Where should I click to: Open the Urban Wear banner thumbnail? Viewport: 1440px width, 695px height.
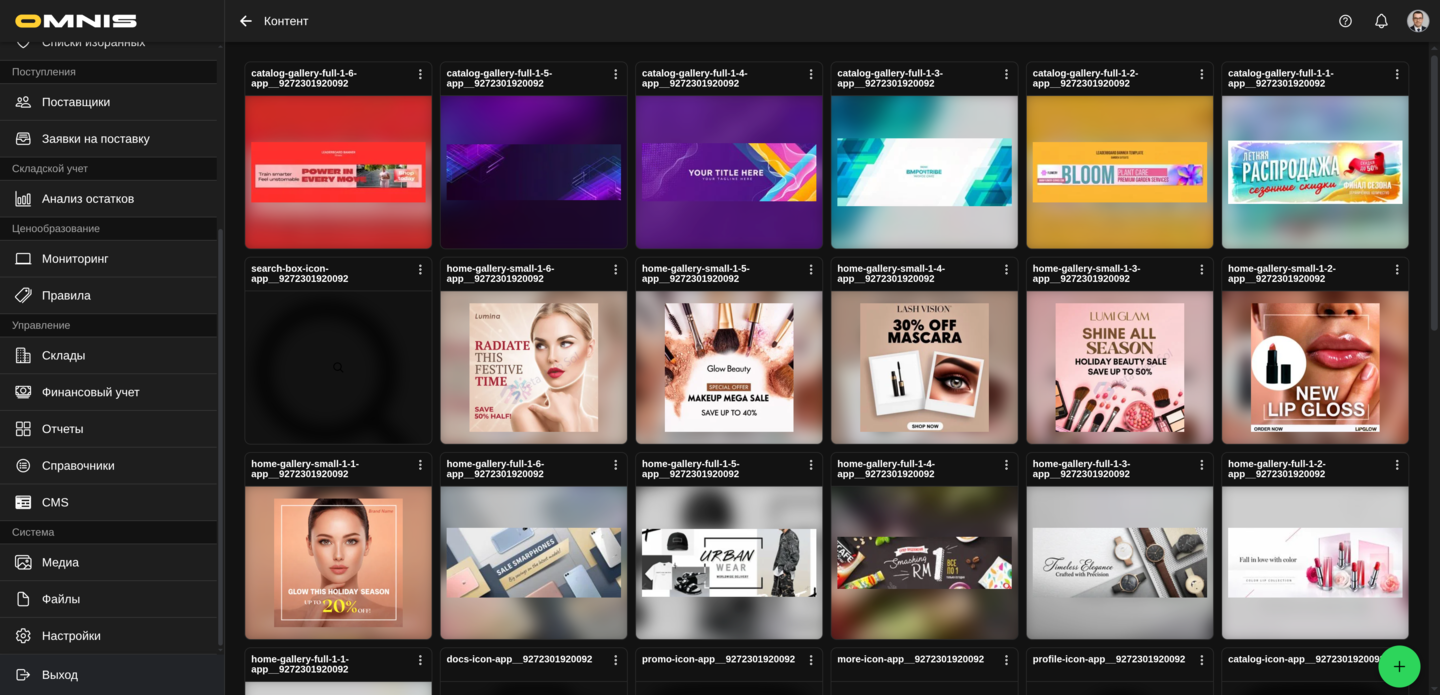(729, 563)
